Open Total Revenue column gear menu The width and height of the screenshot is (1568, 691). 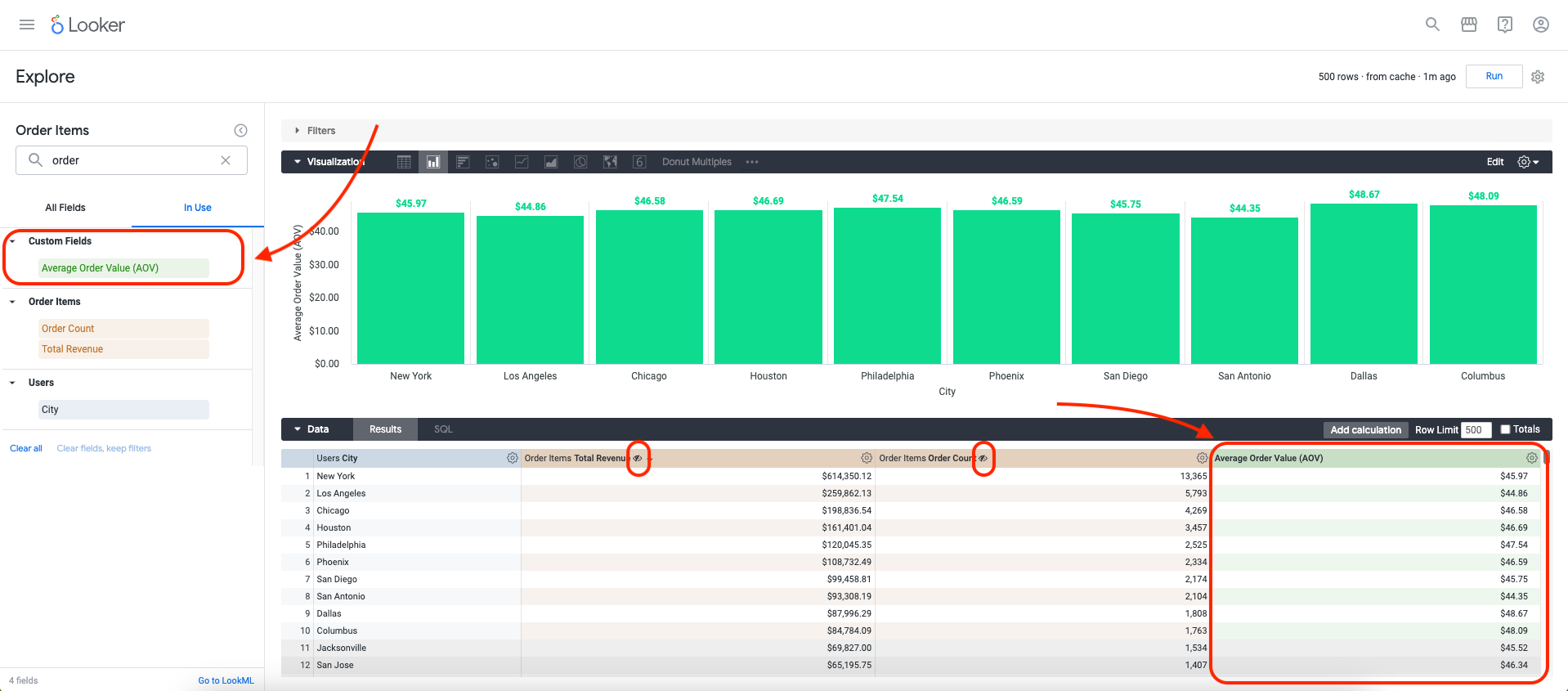pos(867,458)
